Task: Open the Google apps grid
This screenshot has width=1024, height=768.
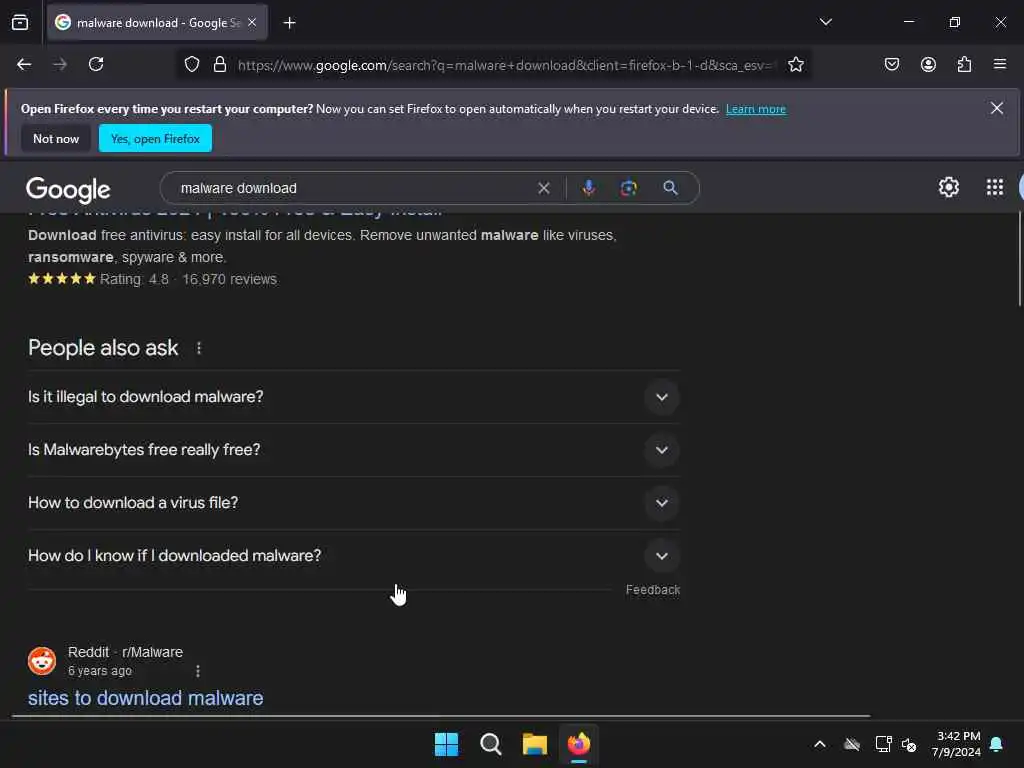Action: (995, 187)
